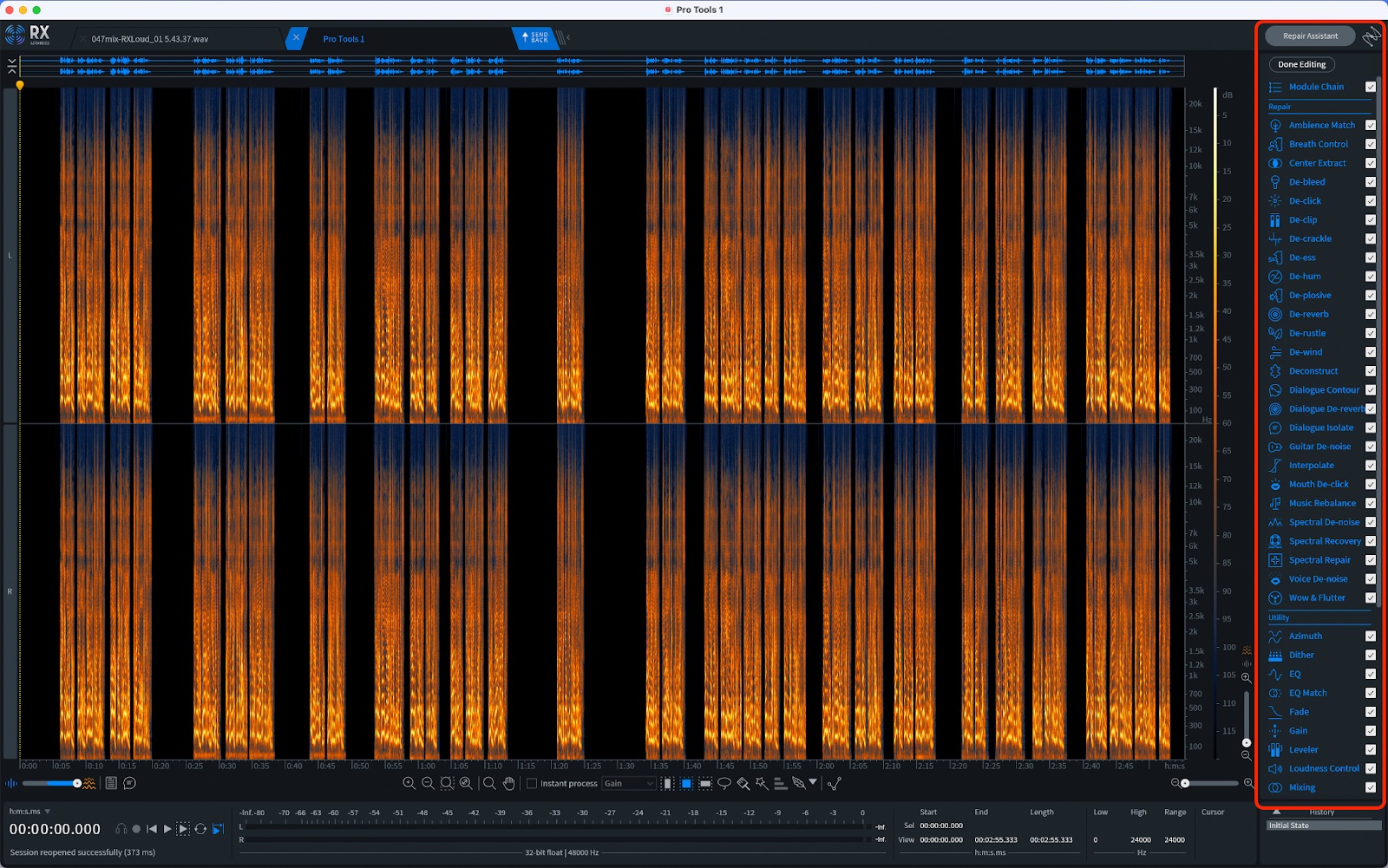
Task: Open the Mouth De-click module
Action: point(1319,485)
